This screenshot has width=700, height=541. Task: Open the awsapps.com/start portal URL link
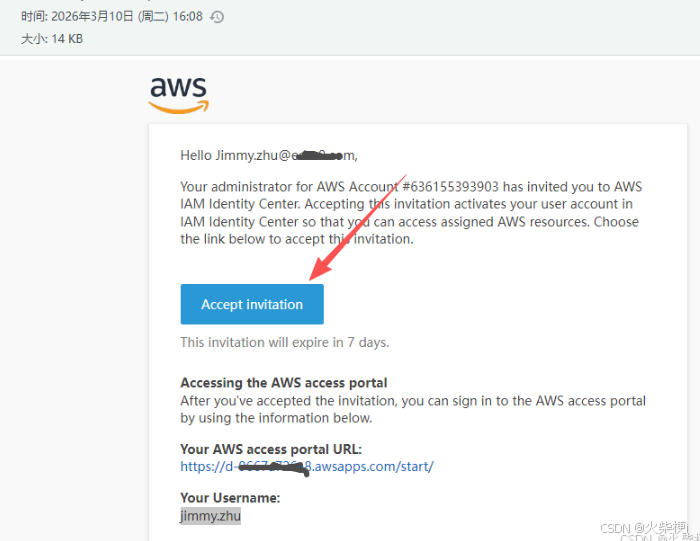point(307,466)
